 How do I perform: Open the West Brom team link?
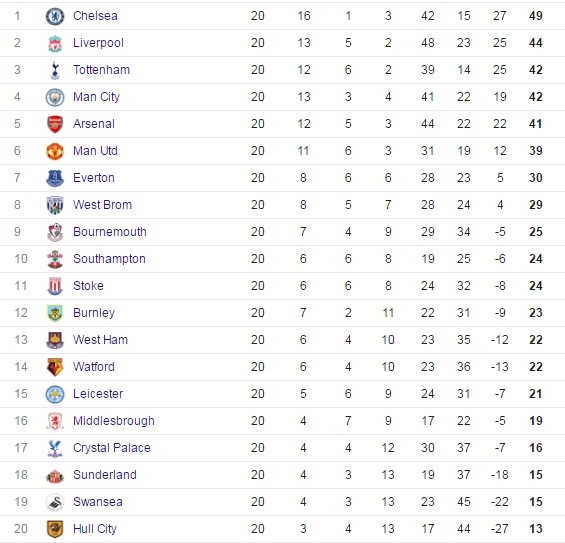click(x=102, y=205)
